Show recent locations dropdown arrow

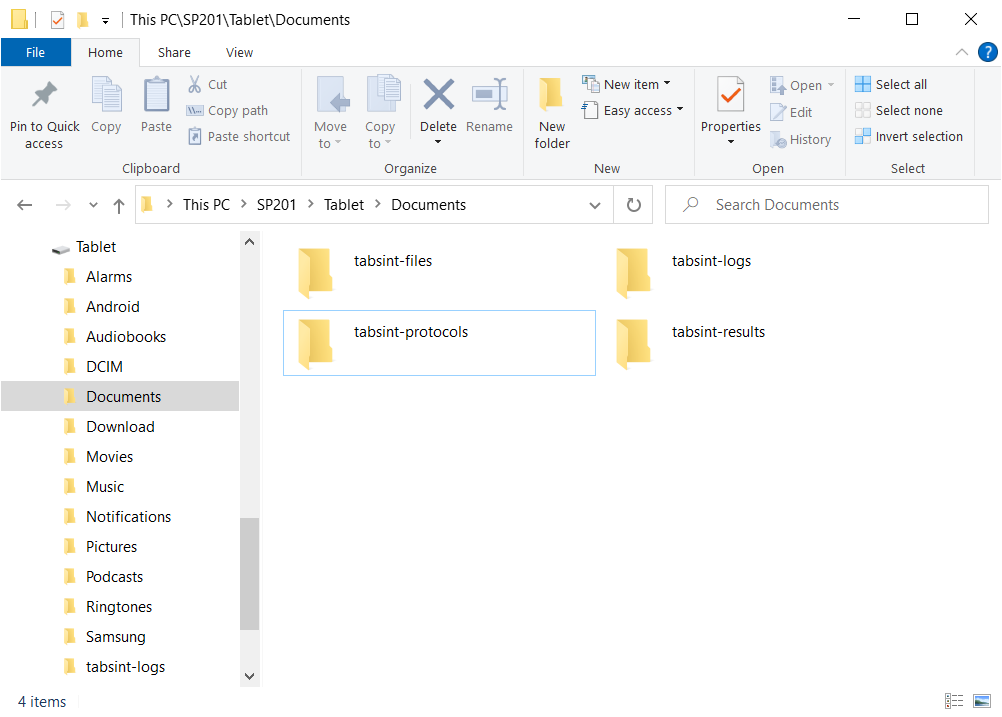point(93,205)
